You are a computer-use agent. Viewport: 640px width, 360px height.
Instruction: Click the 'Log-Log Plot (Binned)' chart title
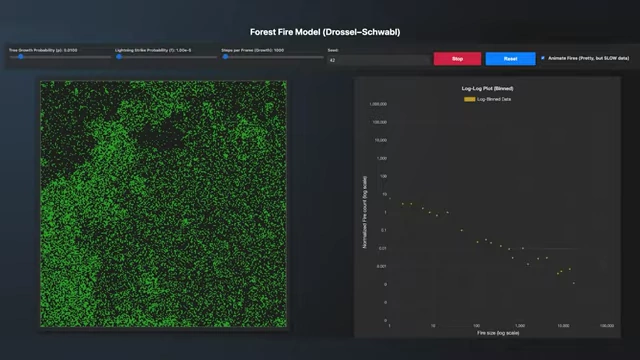coord(487,88)
